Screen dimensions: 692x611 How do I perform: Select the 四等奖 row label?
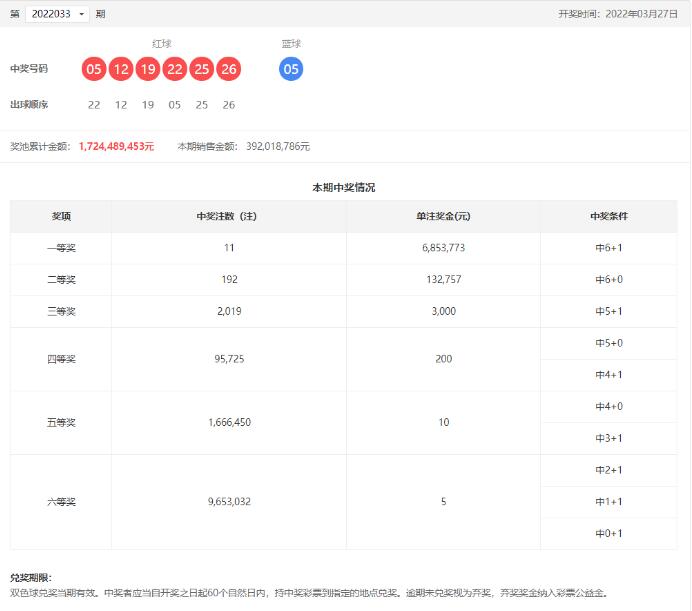click(61, 359)
